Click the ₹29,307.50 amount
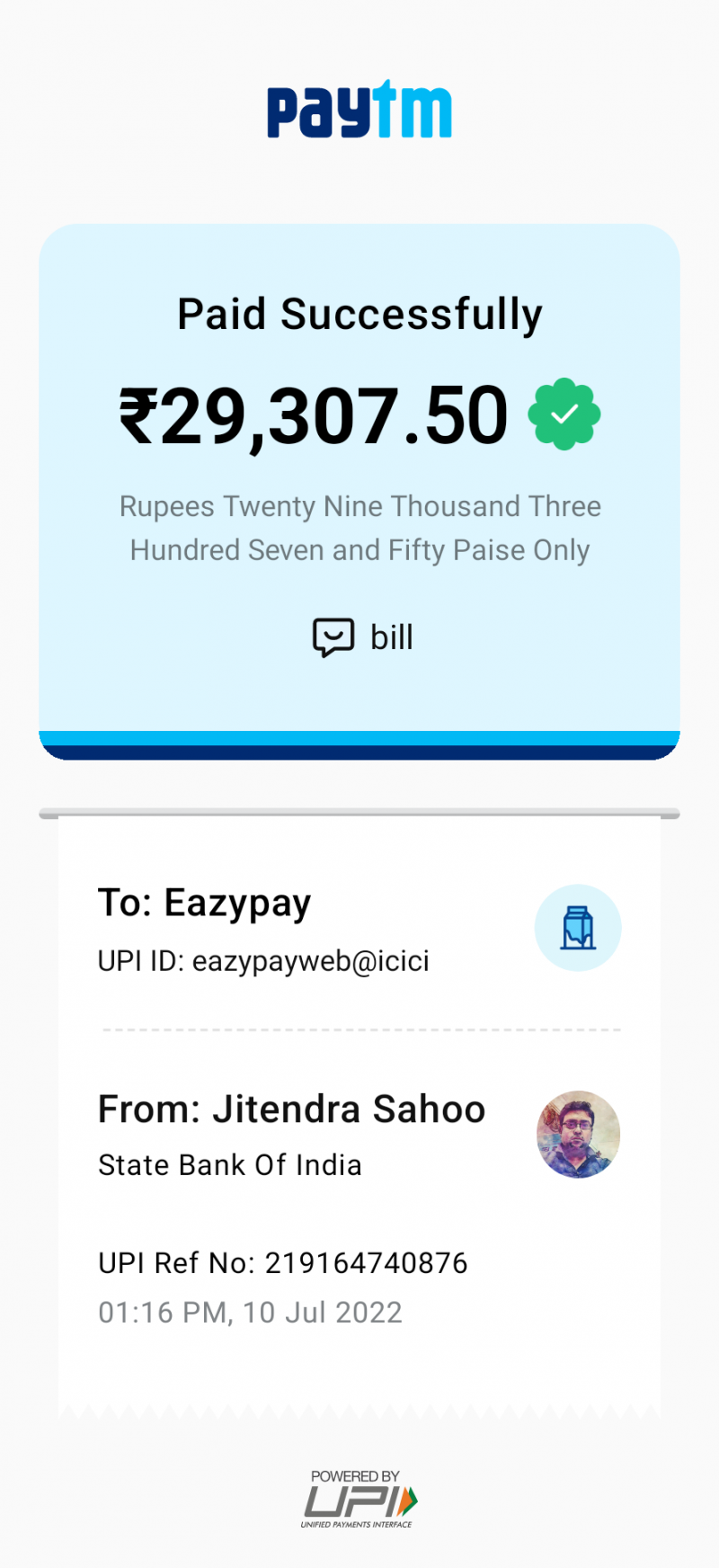This screenshot has width=719, height=1568. (x=315, y=415)
